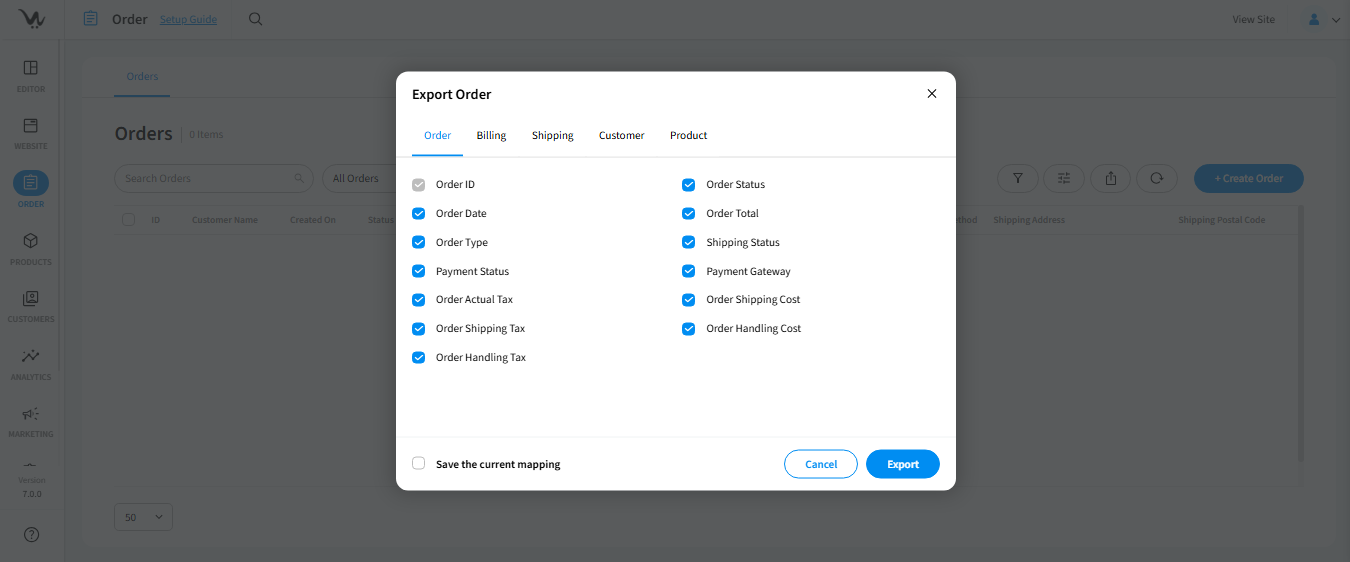Uncheck the Order Date checkbox
The width and height of the screenshot is (1350, 562).
(419, 213)
